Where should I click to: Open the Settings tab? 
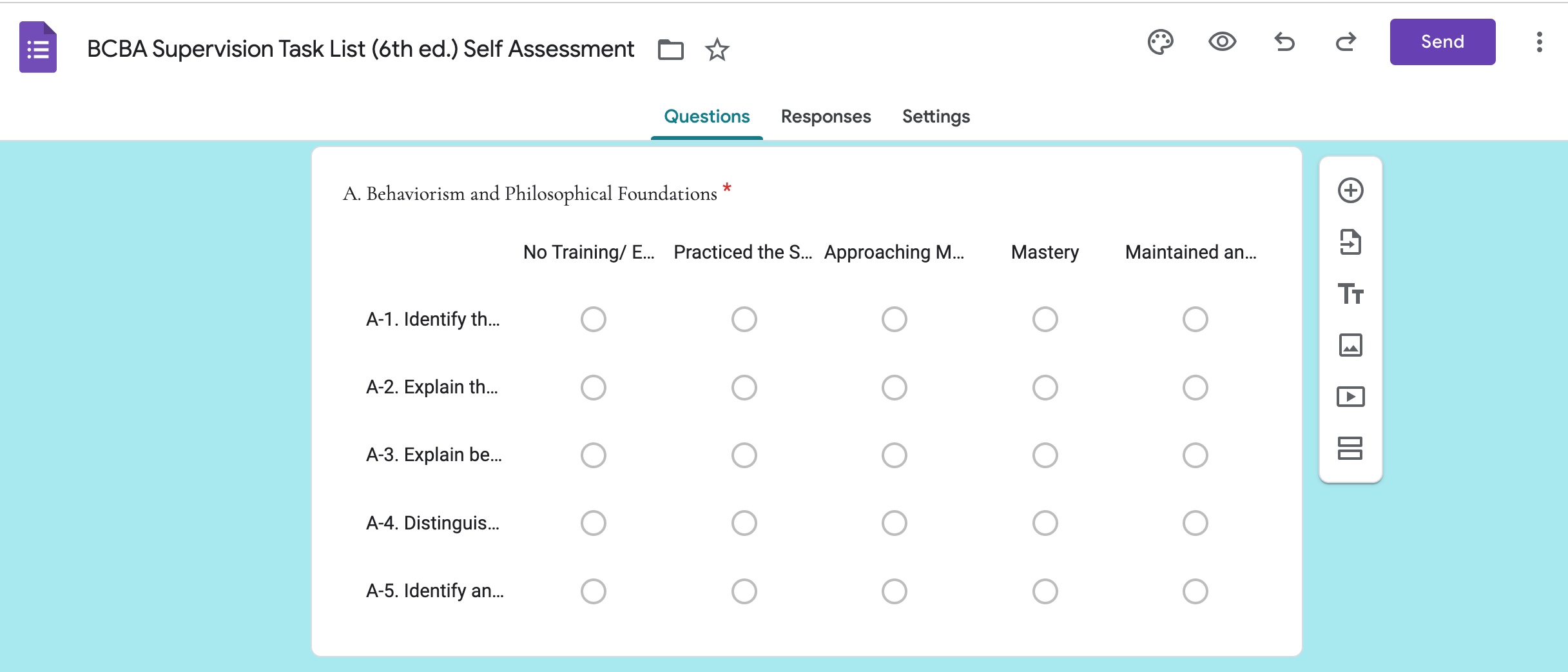pyautogui.click(x=935, y=116)
